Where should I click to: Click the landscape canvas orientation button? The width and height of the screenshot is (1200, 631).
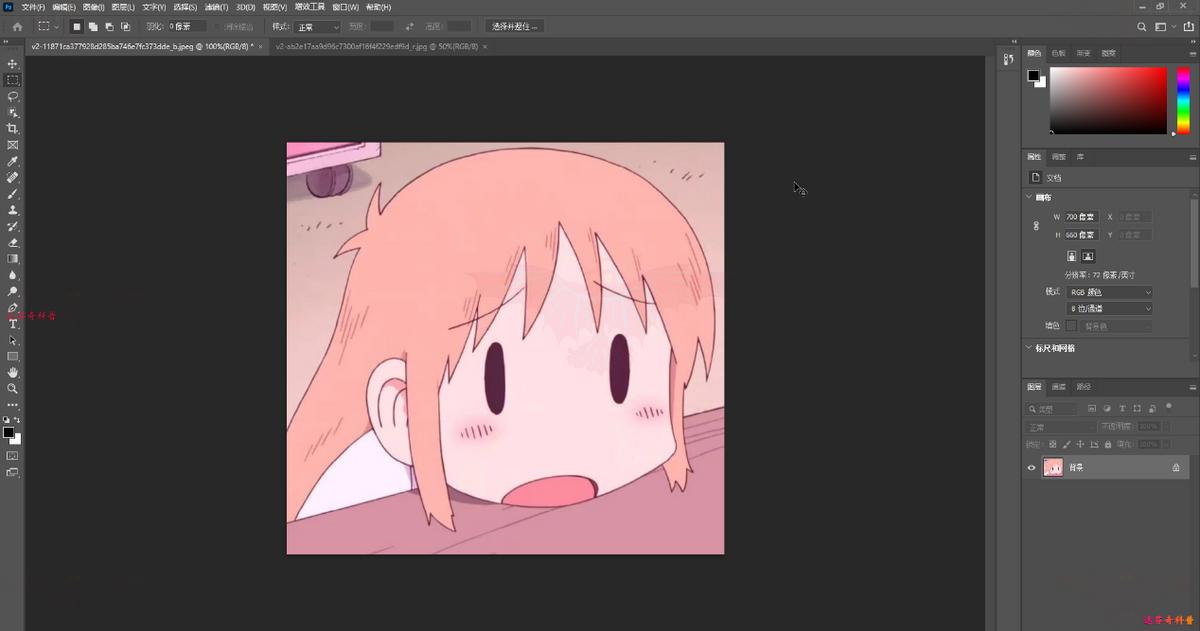1088,256
